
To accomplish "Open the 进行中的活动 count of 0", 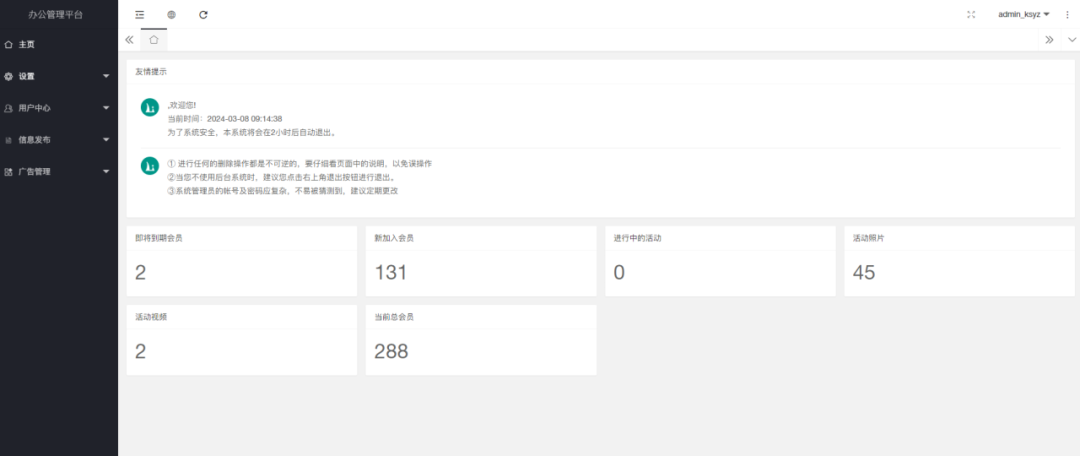I will (619, 273).
